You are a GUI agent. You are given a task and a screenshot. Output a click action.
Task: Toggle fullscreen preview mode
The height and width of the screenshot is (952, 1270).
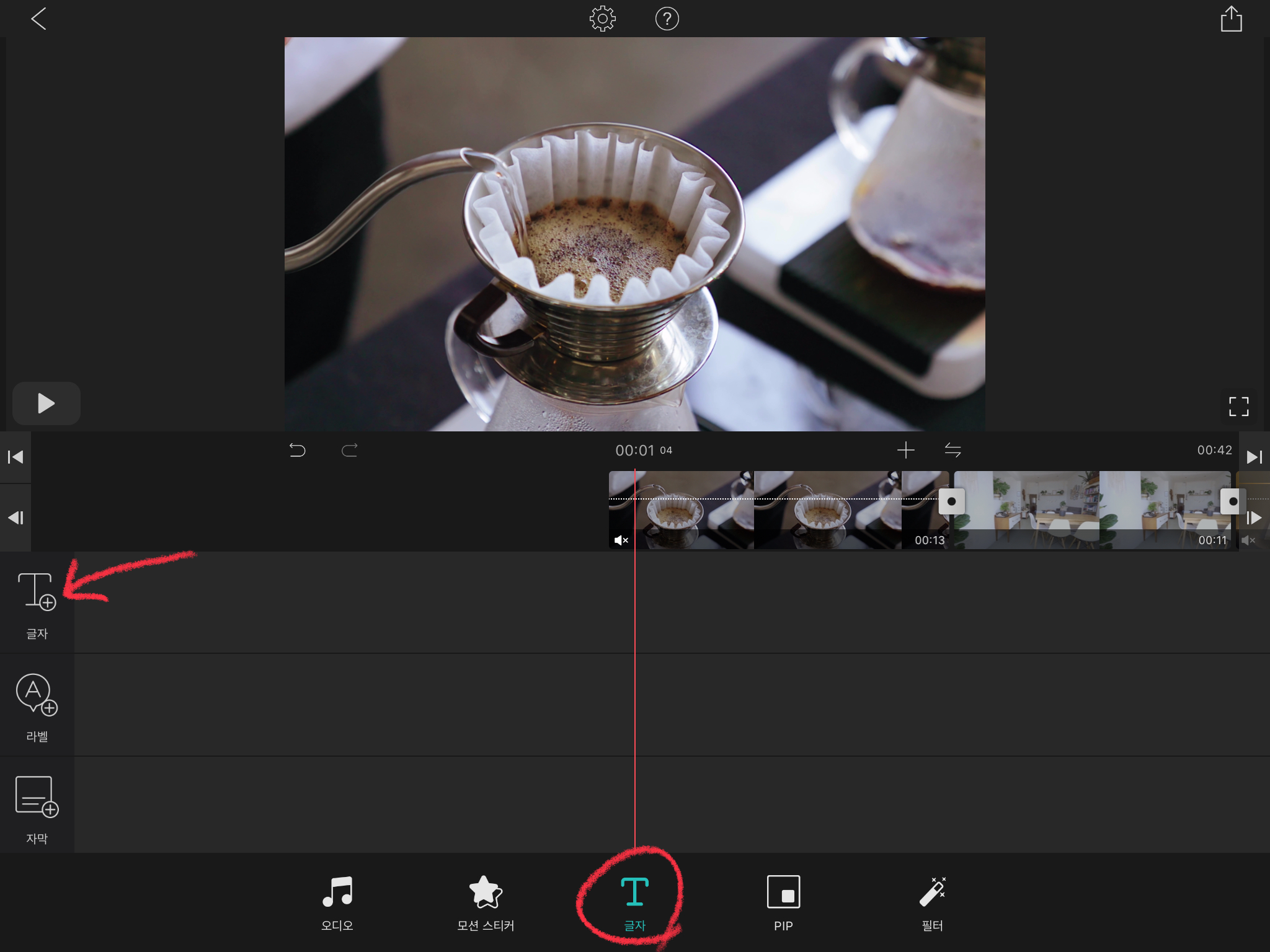click(x=1238, y=407)
